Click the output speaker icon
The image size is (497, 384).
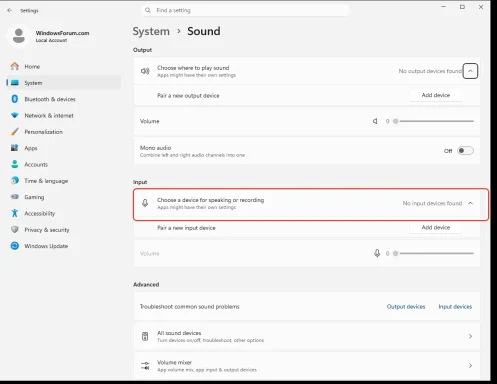145,71
